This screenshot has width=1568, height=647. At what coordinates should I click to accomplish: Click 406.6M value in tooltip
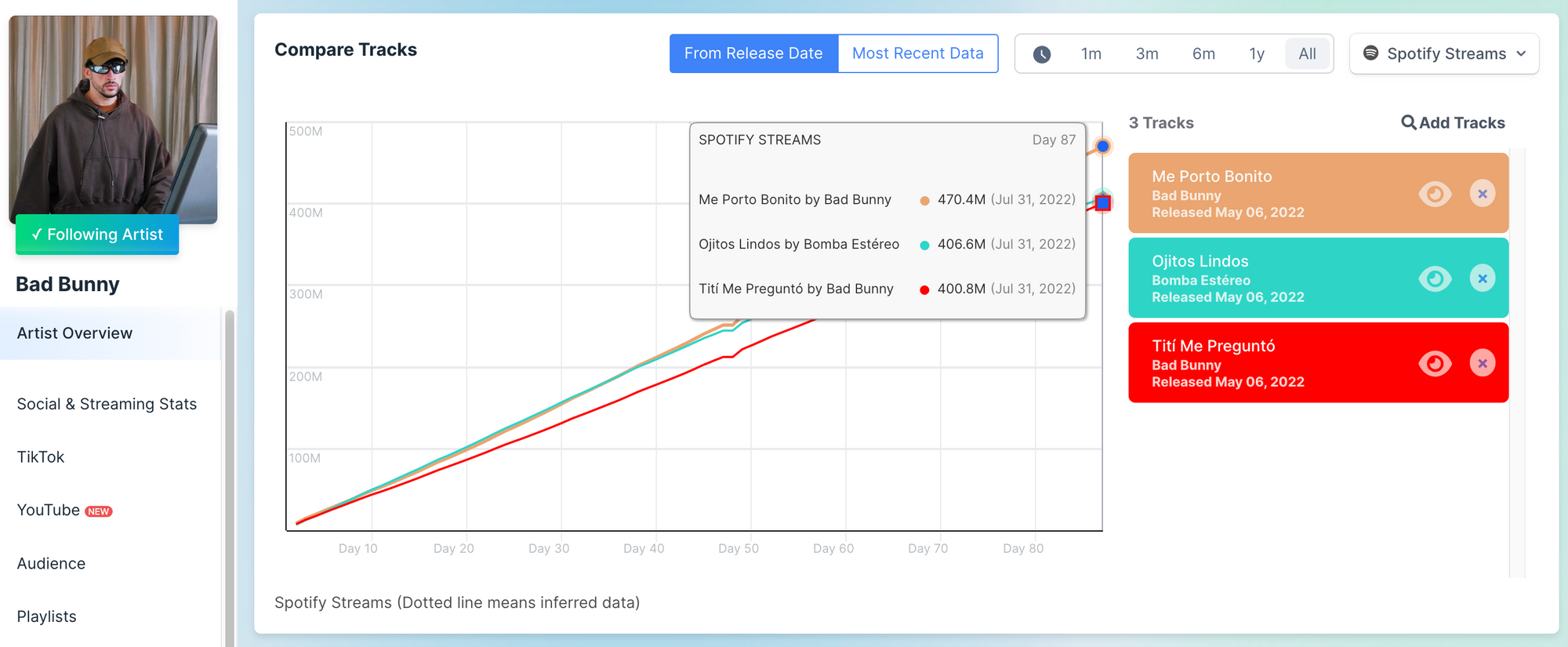point(961,244)
